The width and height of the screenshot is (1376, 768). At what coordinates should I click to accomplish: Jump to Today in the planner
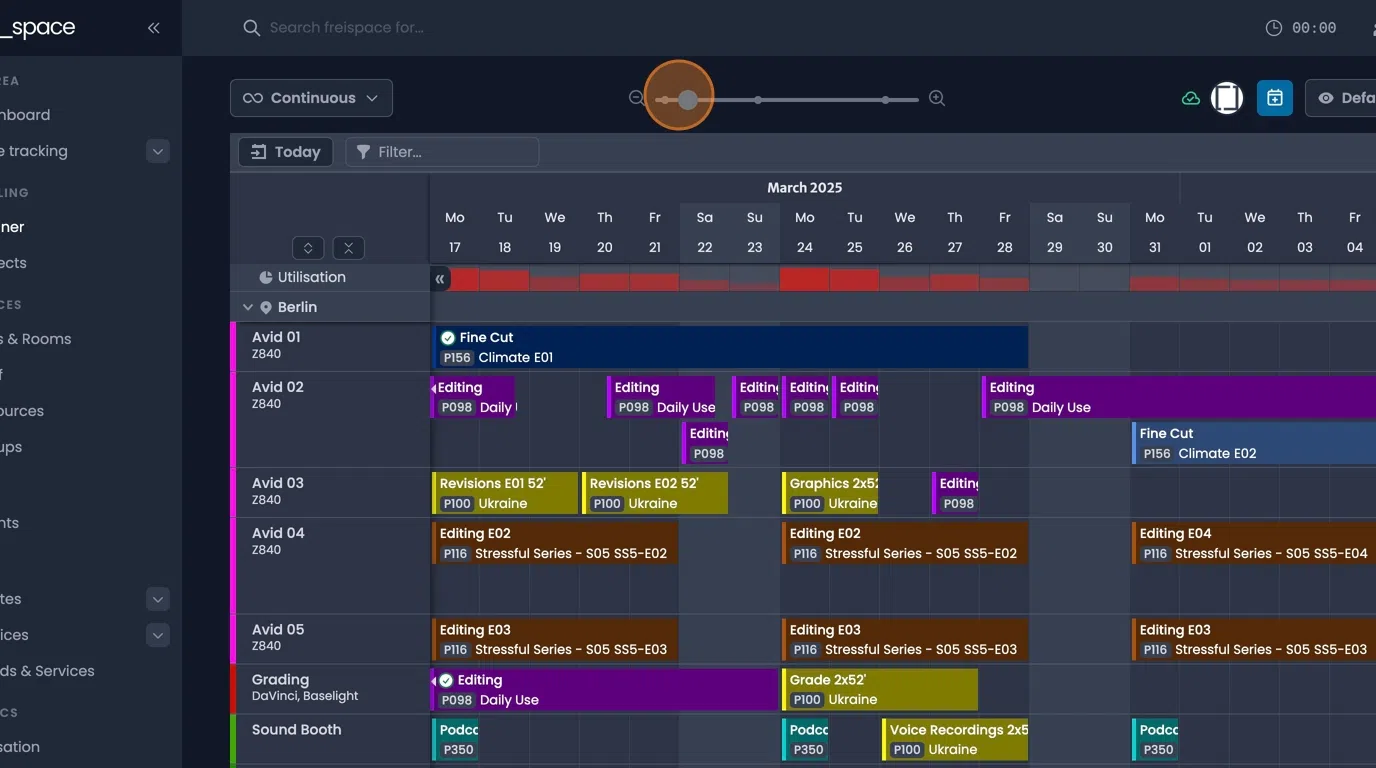point(285,152)
